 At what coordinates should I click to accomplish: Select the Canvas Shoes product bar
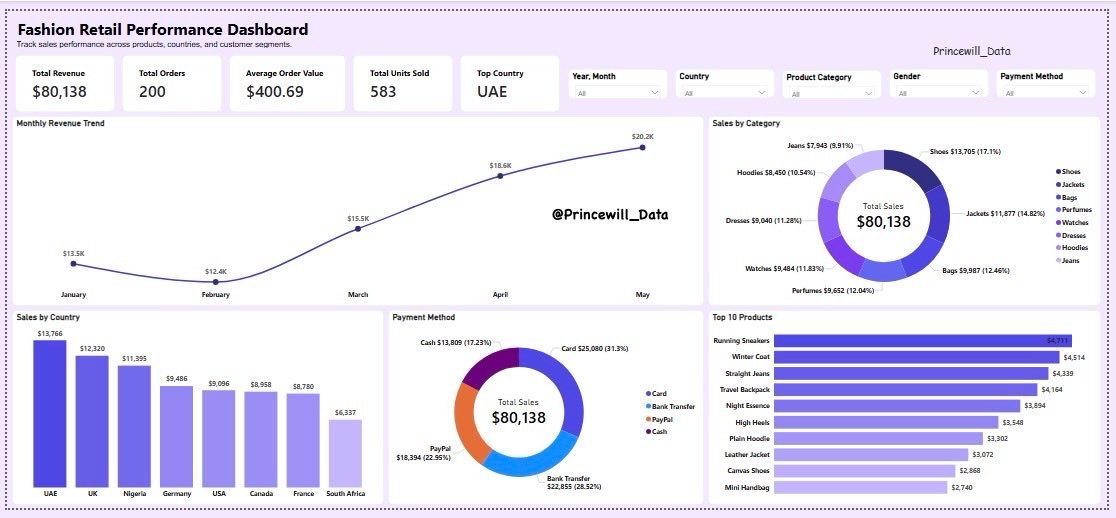(864, 471)
